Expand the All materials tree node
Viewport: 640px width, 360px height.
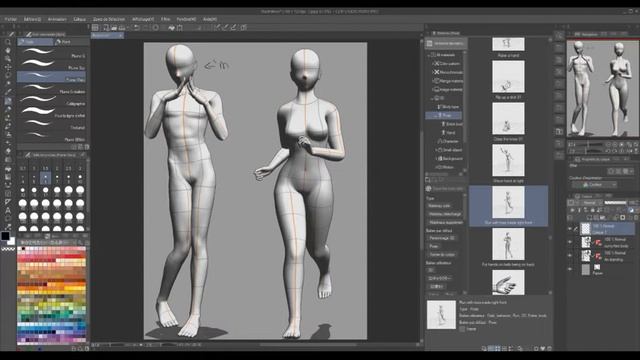click(x=429, y=55)
